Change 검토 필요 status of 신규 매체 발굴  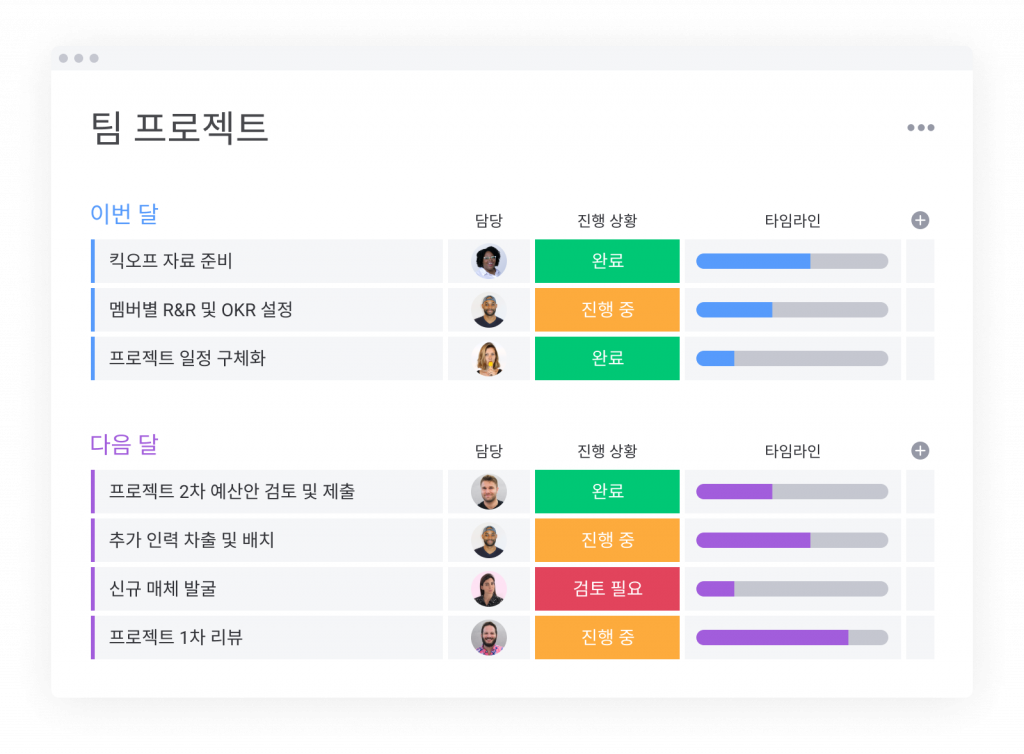607,589
